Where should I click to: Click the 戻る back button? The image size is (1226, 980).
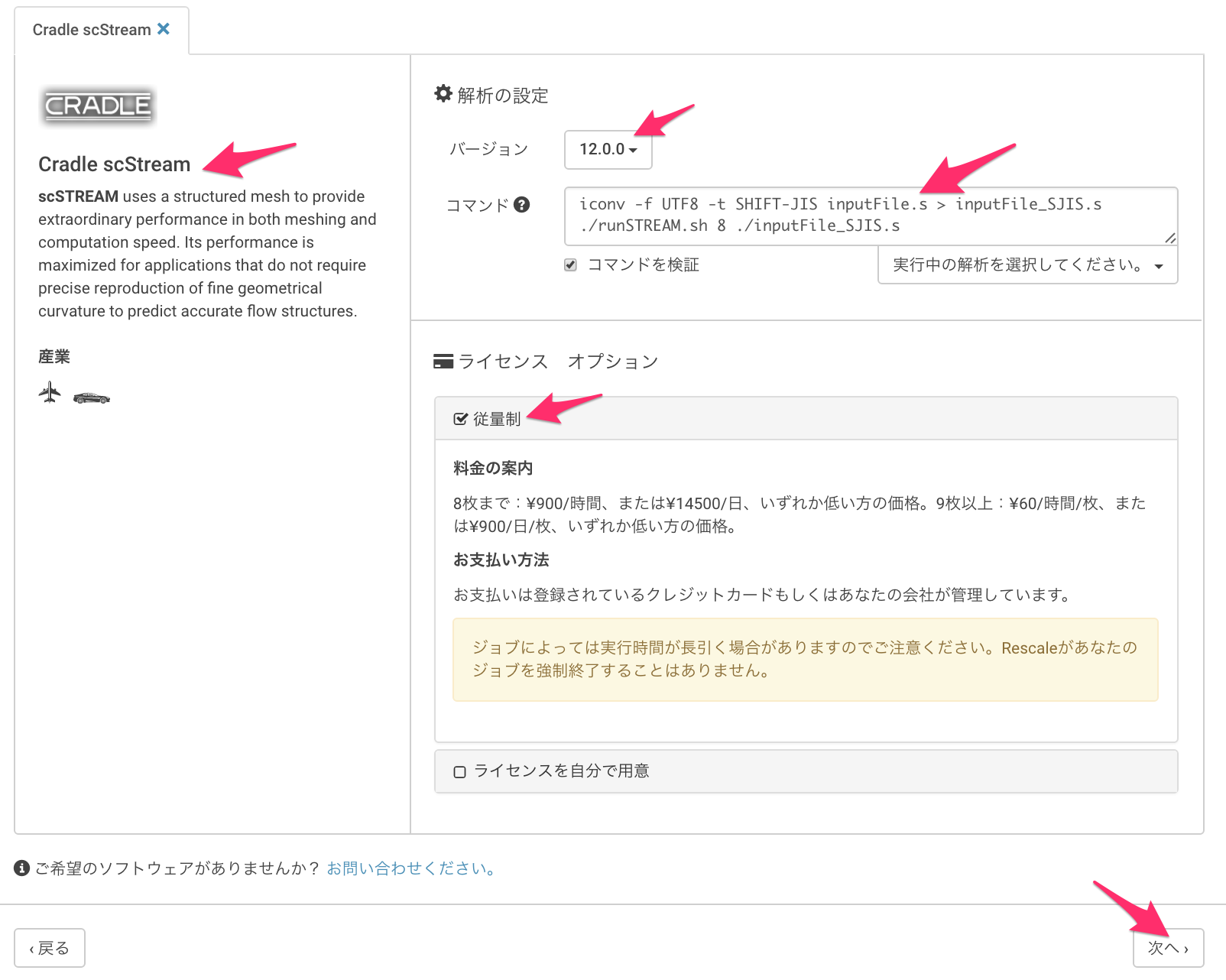coord(50,948)
